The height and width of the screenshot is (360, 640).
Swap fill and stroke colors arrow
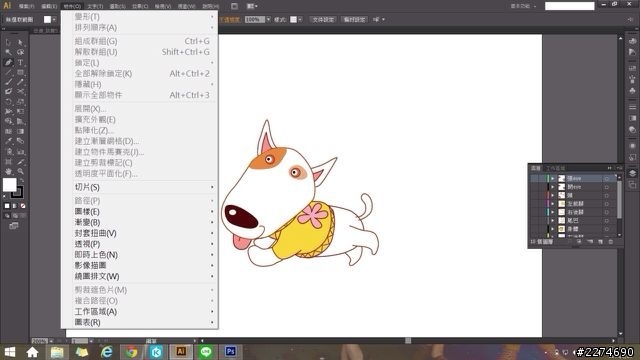point(22,180)
